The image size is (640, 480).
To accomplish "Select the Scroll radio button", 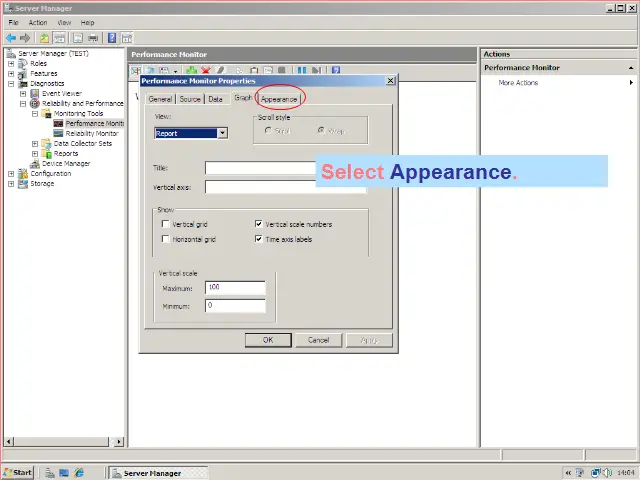I will click(268, 131).
